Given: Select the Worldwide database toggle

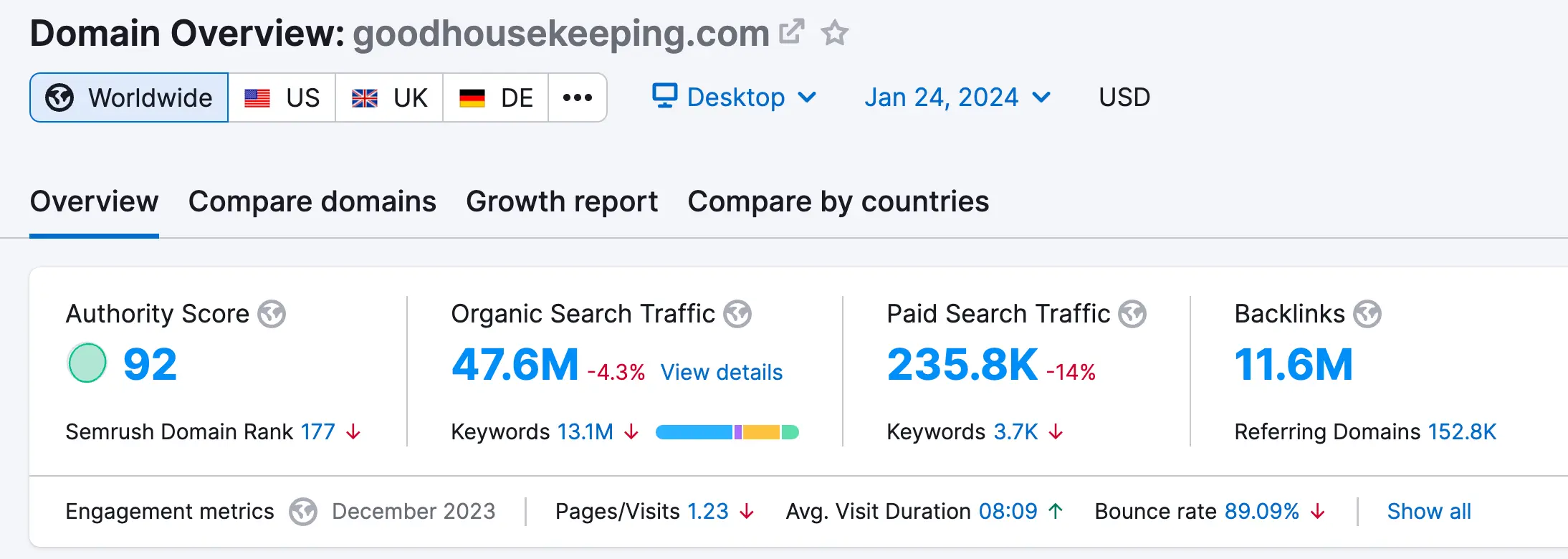Looking at the screenshot, I should tap(130, 97).
